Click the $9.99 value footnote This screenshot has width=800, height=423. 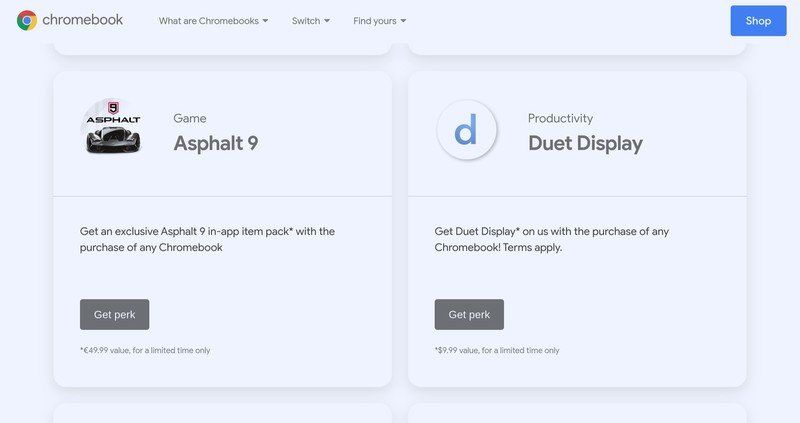tap(497, 351)
